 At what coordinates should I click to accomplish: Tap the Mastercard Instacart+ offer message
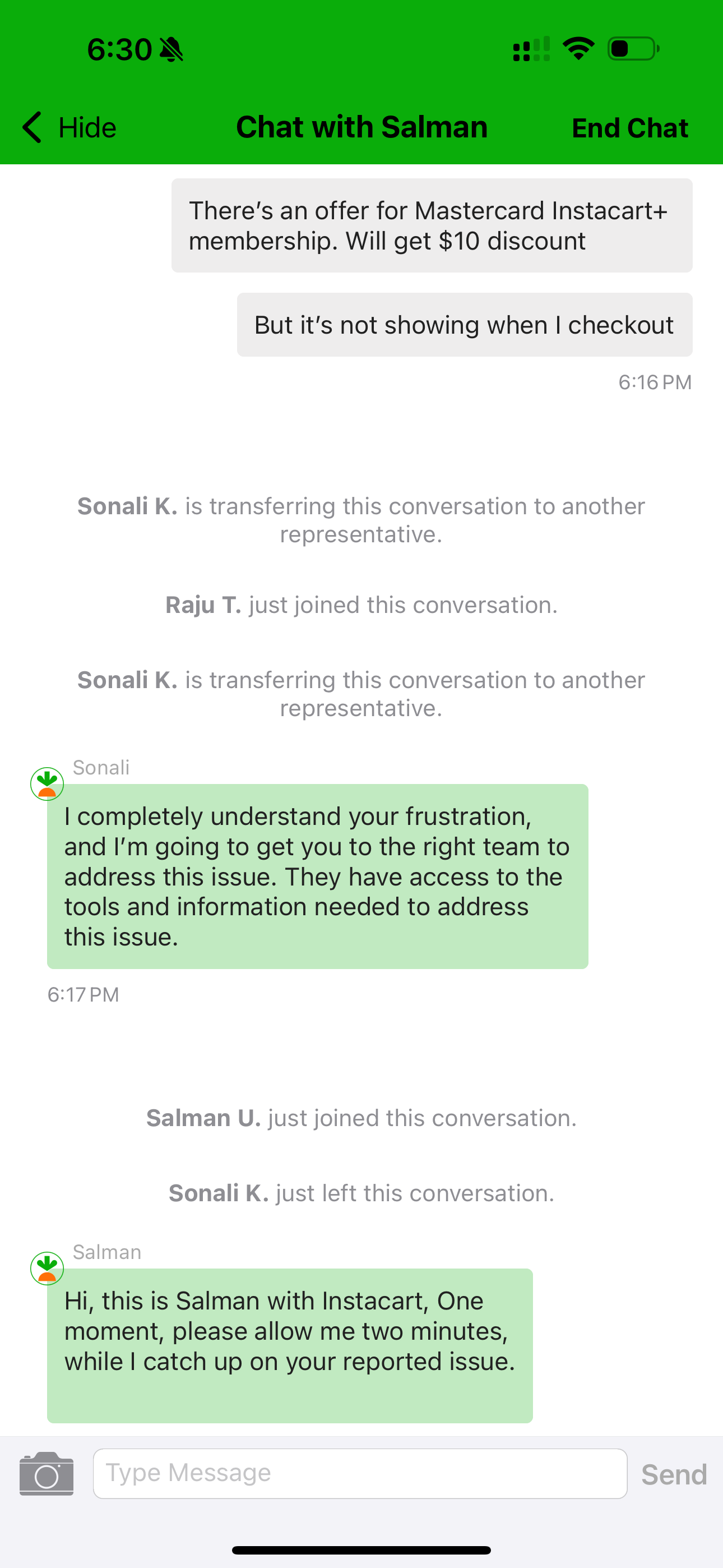pos(432,225)
